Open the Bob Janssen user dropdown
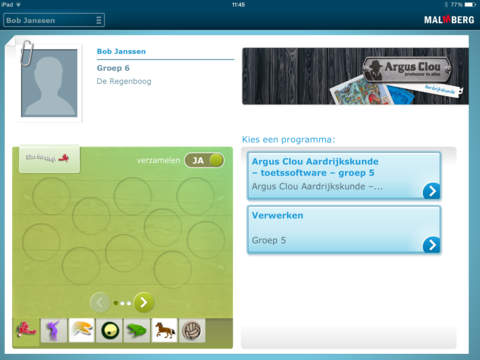 click(x=54, y=20)
